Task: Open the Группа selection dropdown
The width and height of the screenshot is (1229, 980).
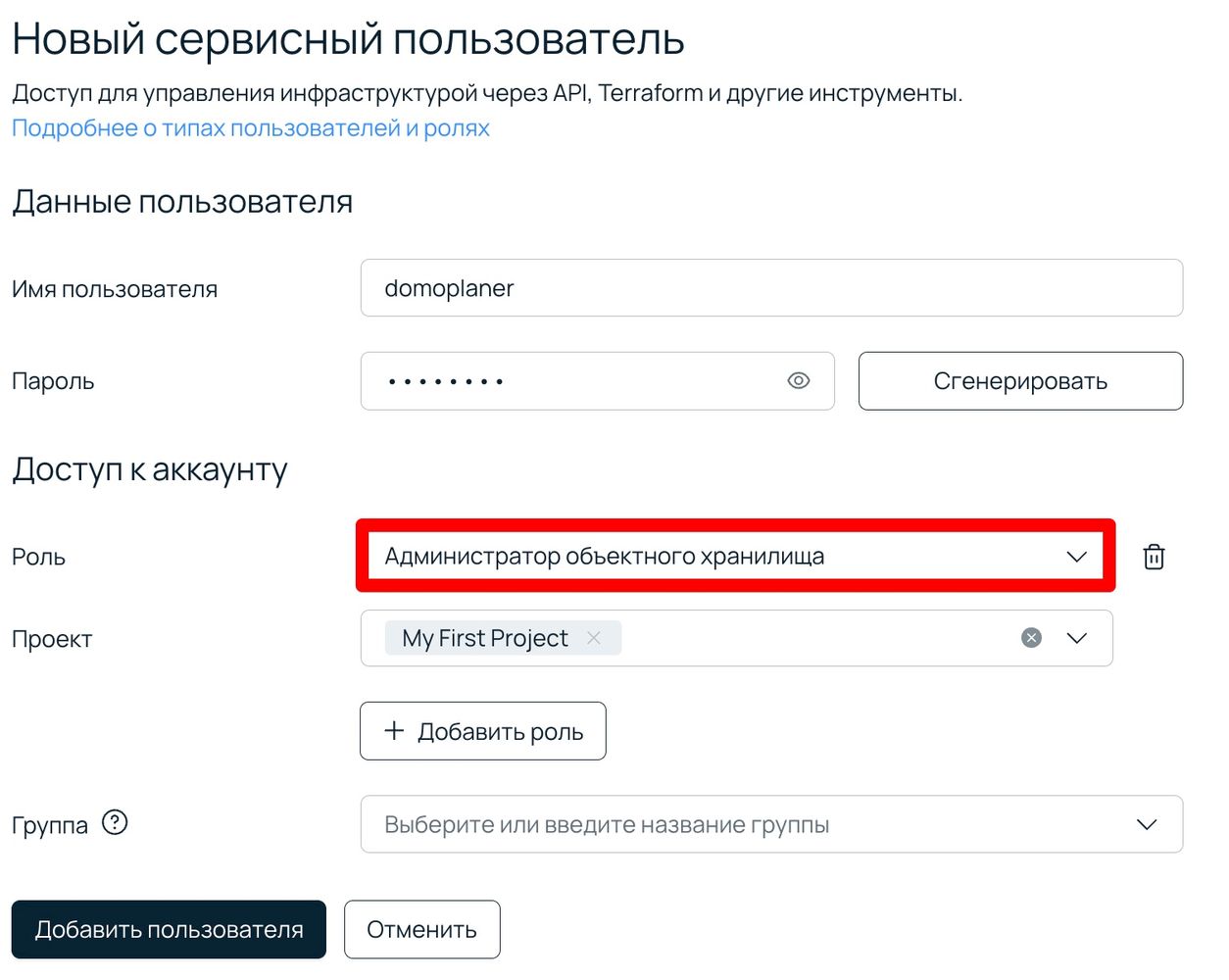Action: pyautogui.click(x=771, y=824)
